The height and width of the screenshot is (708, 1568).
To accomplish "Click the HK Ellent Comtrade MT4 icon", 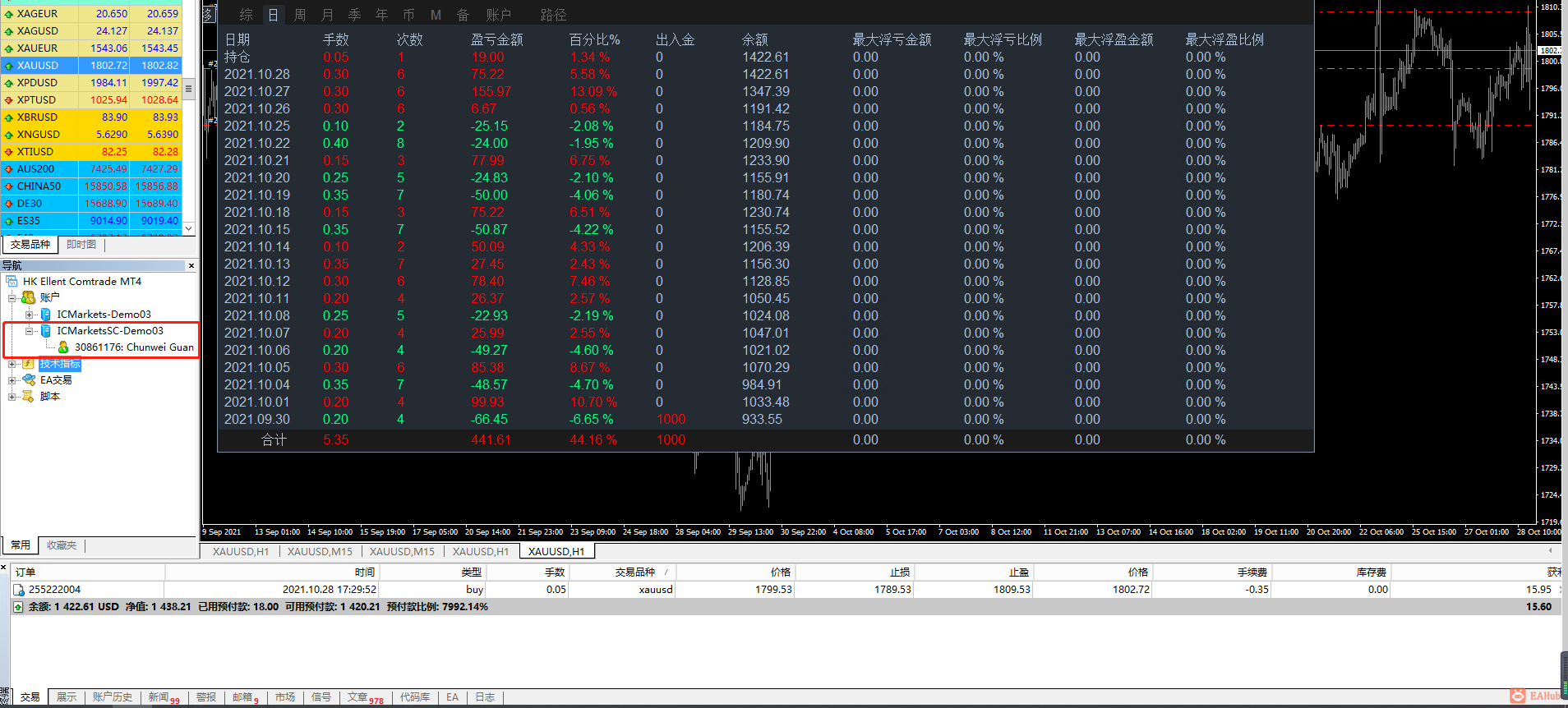I will click(12, 282).
